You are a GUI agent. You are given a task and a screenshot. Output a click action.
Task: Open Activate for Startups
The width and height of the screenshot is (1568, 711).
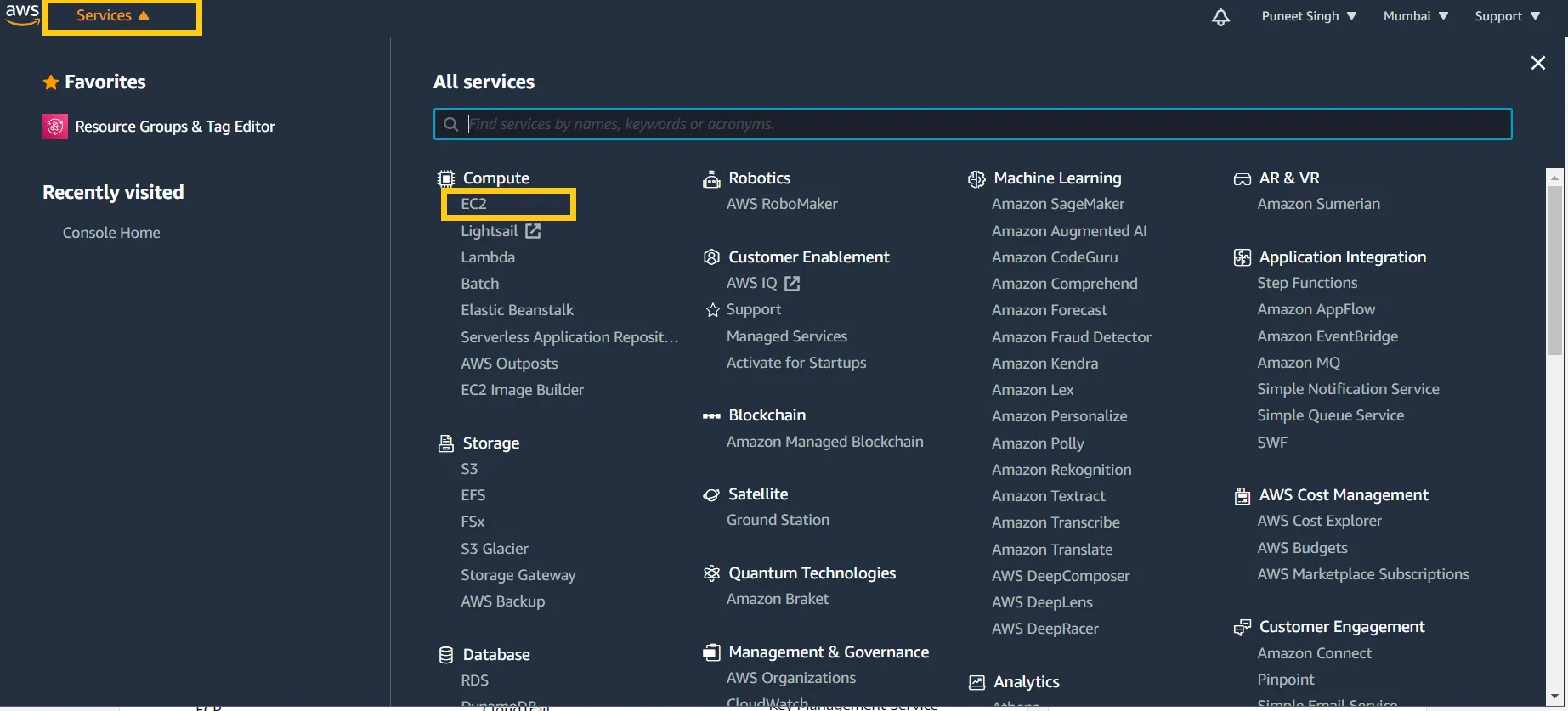796,363
